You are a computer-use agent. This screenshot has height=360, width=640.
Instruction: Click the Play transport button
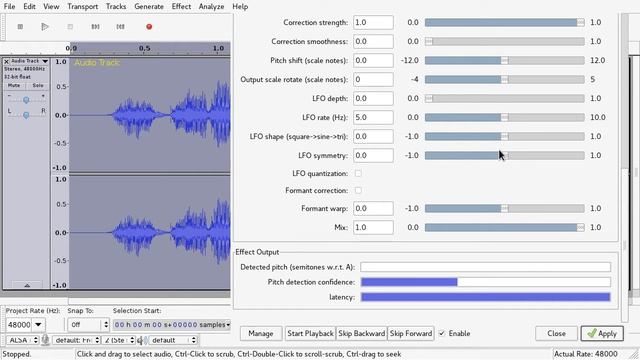click(x=45, y=27)
